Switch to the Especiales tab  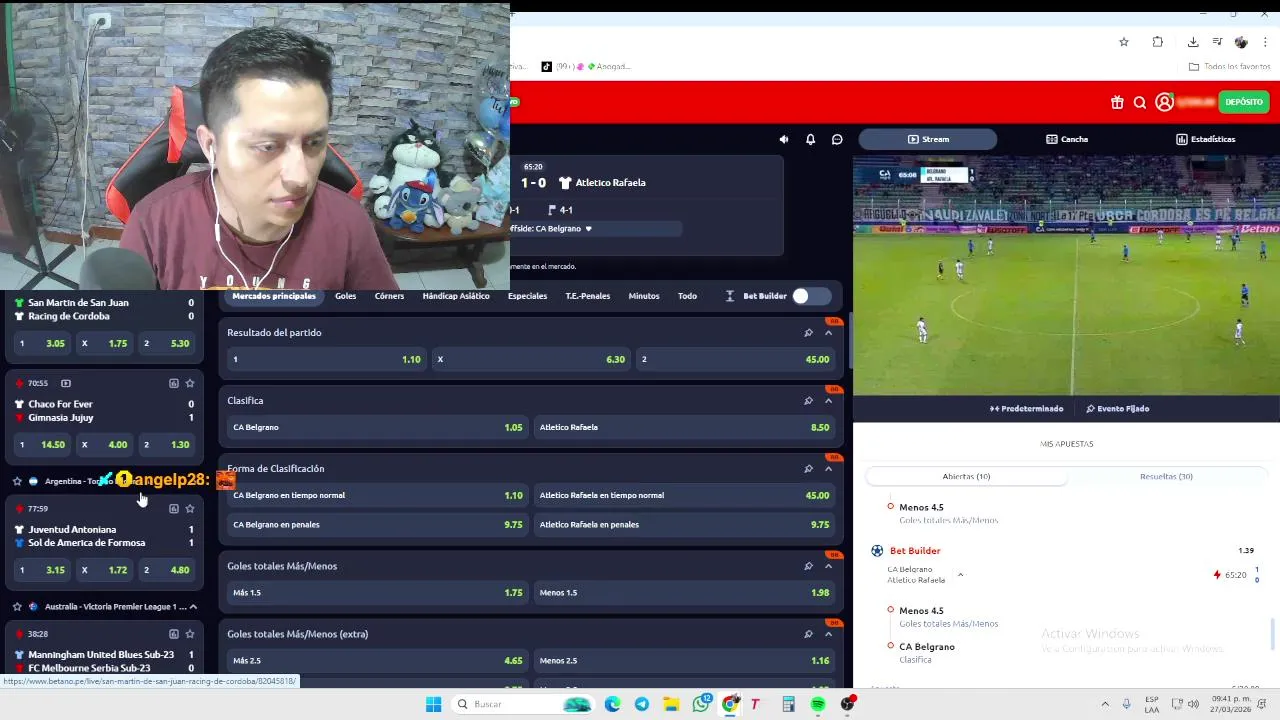tap(527, 296)
